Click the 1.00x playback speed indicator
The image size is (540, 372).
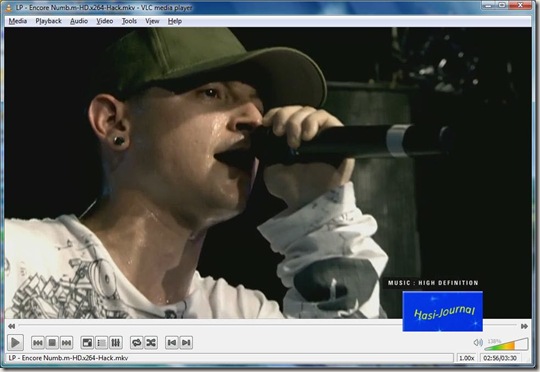click(x=467, y=358)
